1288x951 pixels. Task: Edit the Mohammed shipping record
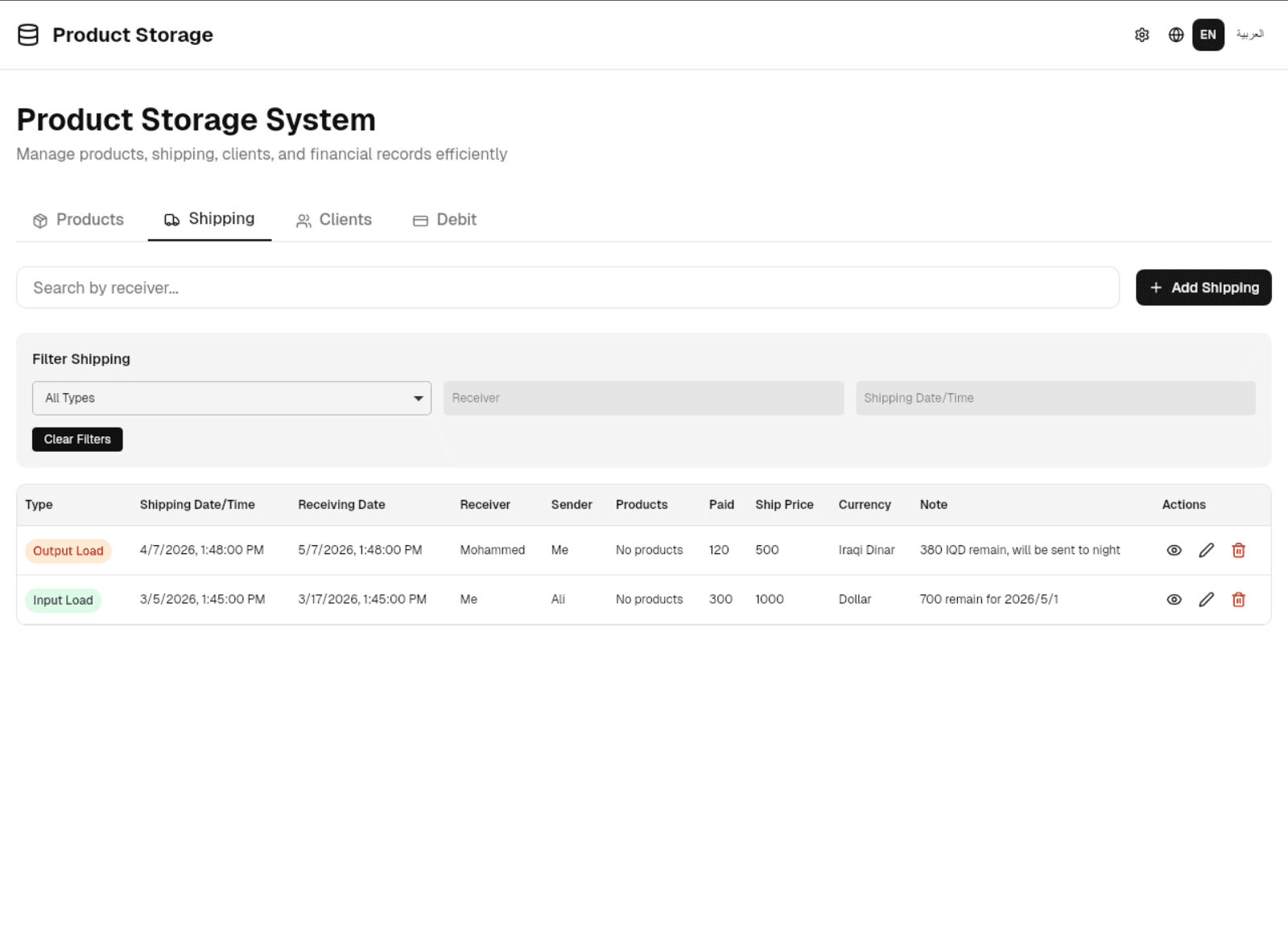(1206, 550)
